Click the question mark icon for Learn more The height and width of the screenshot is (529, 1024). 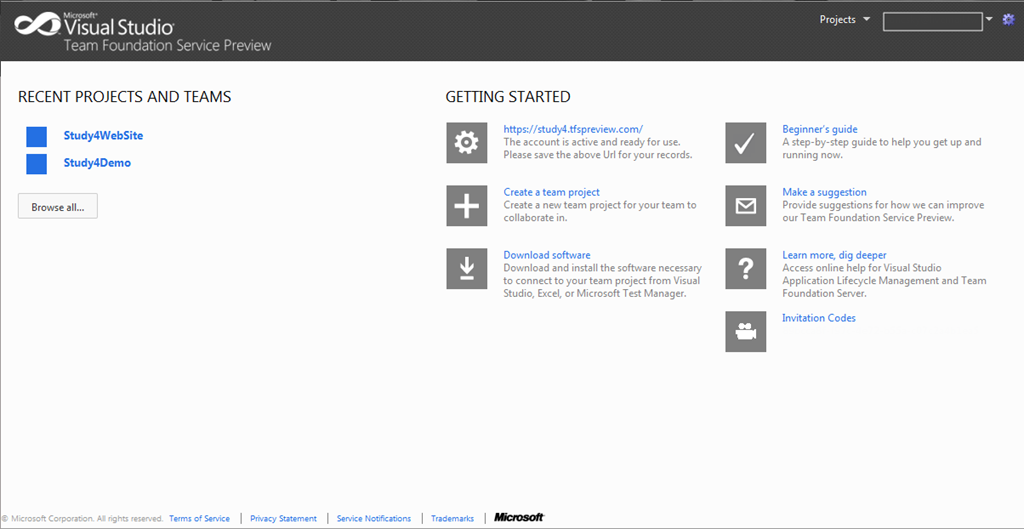tap(745, 268)
